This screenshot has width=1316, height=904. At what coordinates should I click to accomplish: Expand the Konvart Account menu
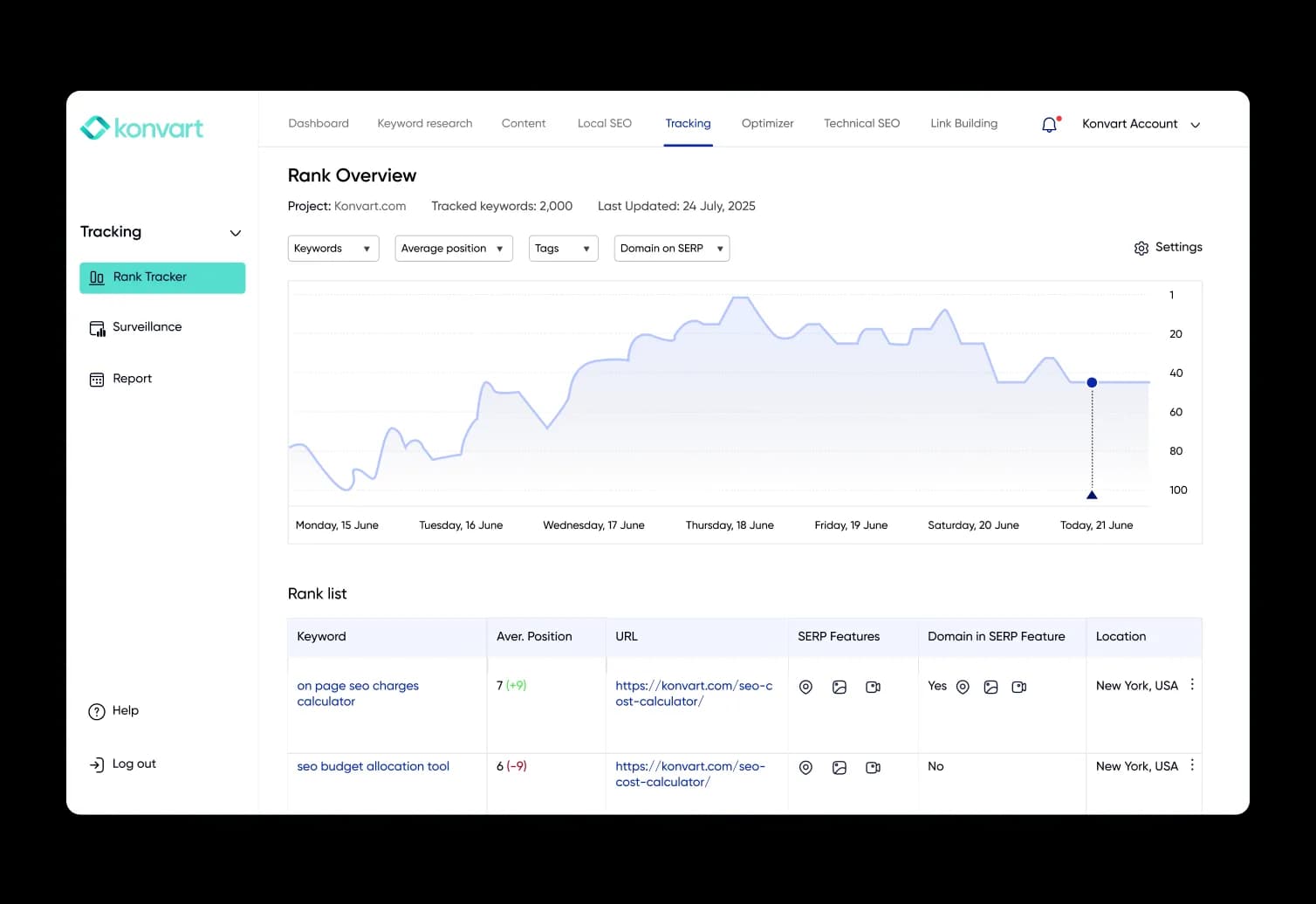click(x=1141, y=124)
